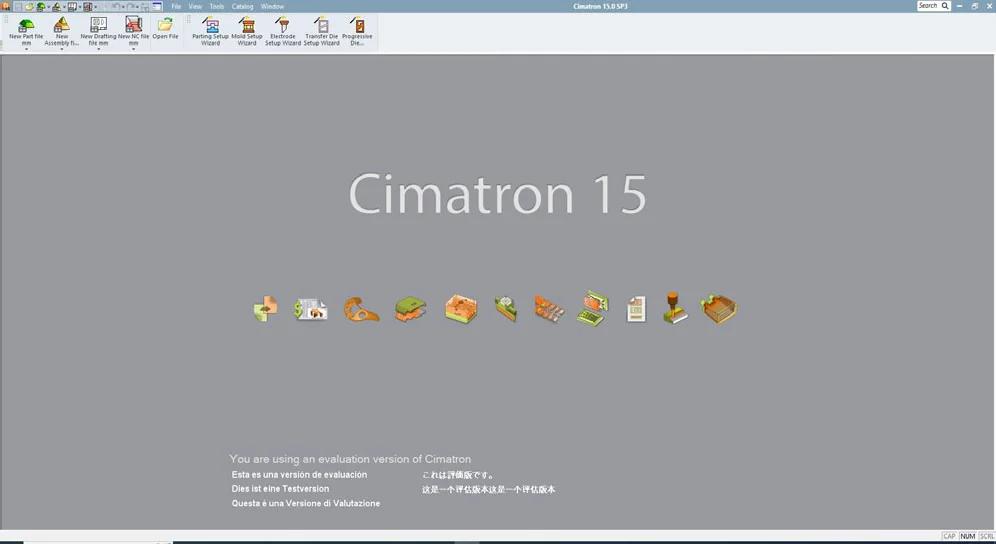Click the window layout icon in the title bar quick toolbar

pyautogui.click(x=157, y=6)
